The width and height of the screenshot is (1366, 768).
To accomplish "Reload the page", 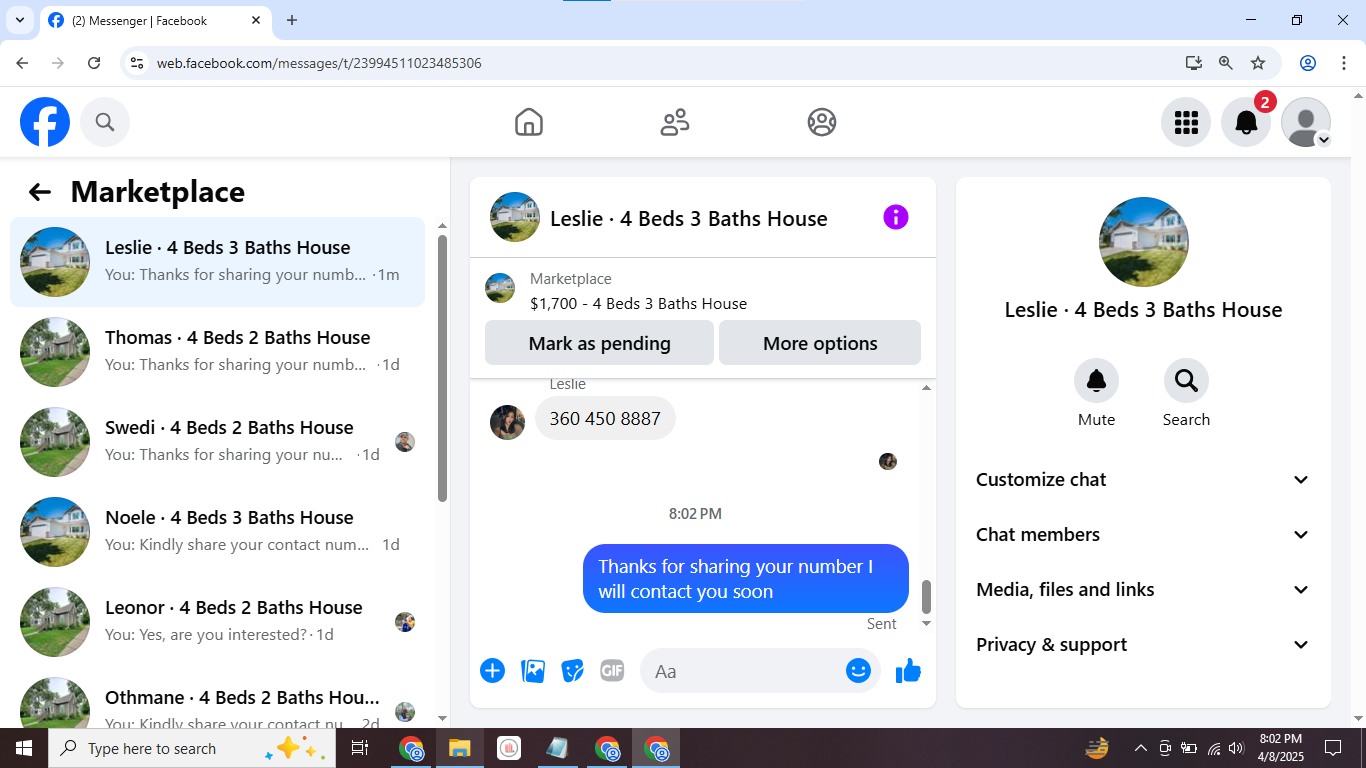I will [94, 63].
